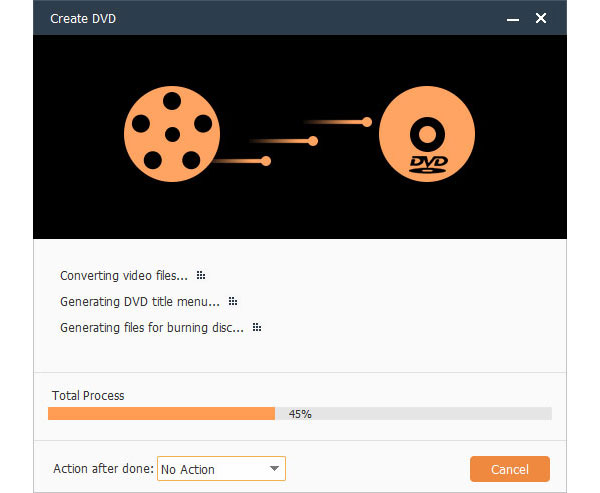Click the 'Total Process' label

(x=88, y=395)
